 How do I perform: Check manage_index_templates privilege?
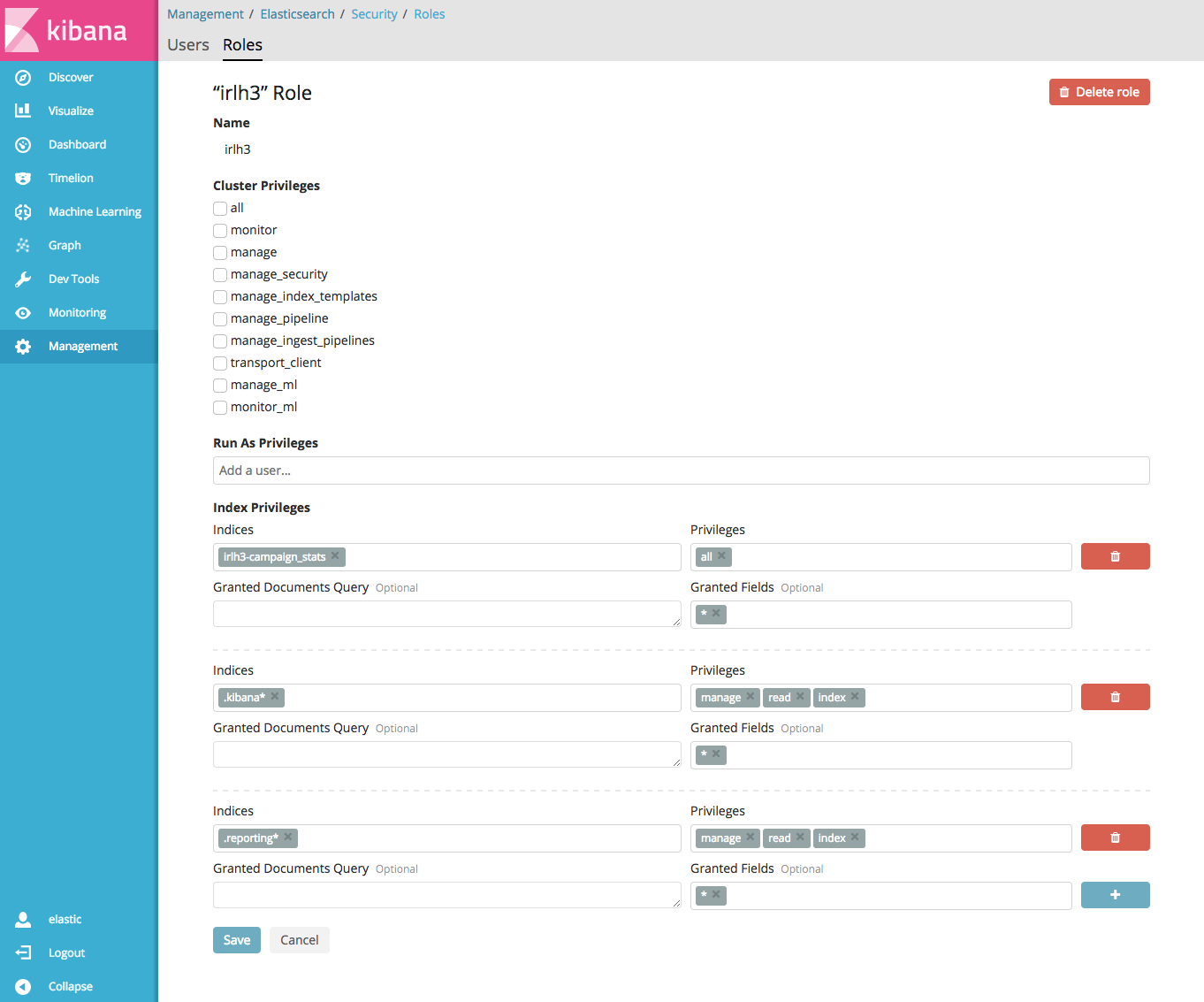pyautogui.click(x=220, y=297)
